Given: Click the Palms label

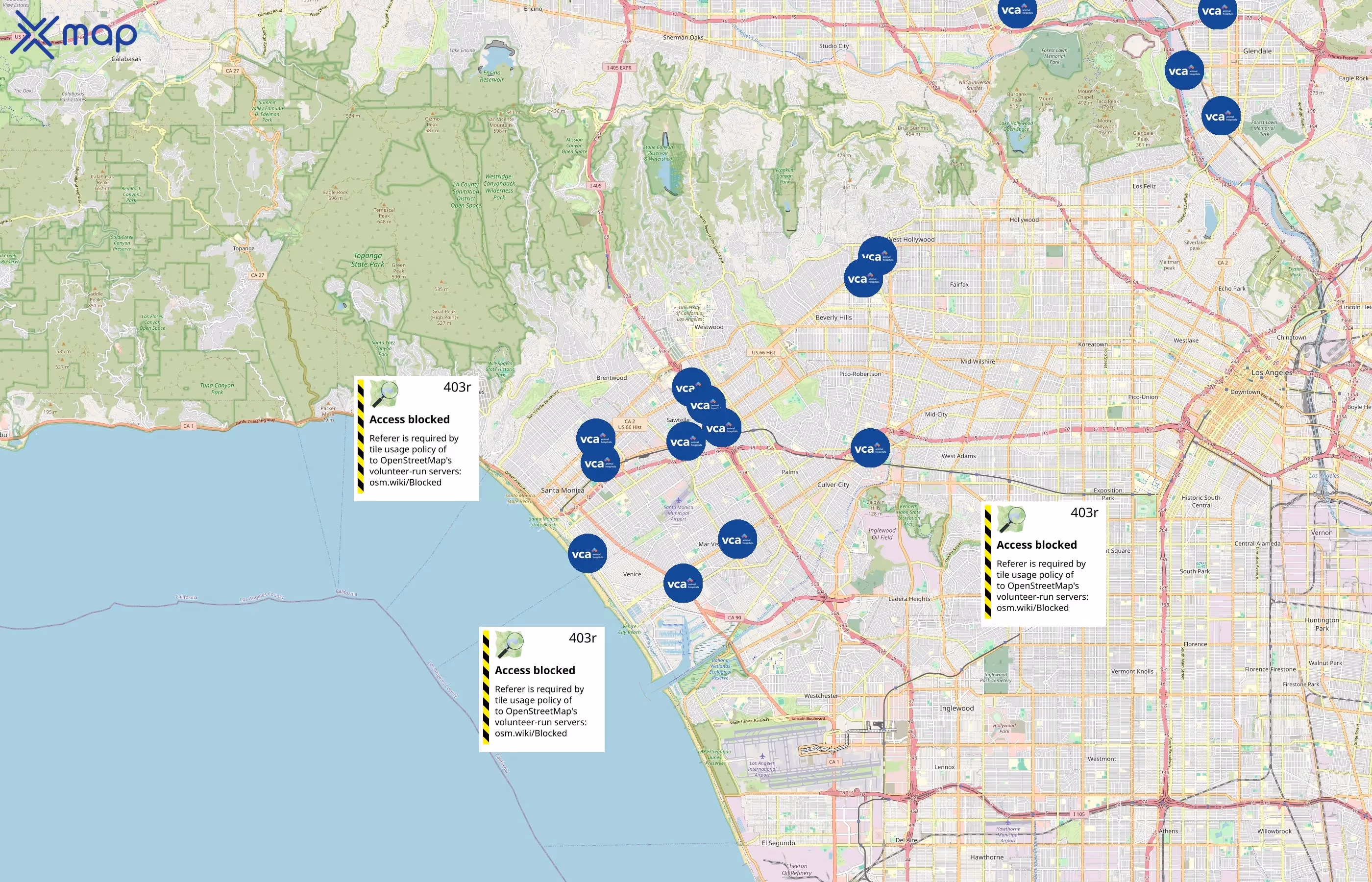Looking at the screenshot, I should click(x=790, y=472).
